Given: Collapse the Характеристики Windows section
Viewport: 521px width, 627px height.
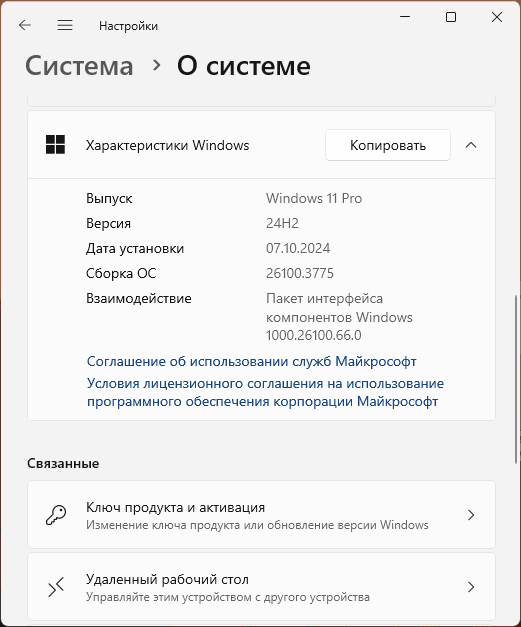Looking at the screenshot, I should pos(471,145).
